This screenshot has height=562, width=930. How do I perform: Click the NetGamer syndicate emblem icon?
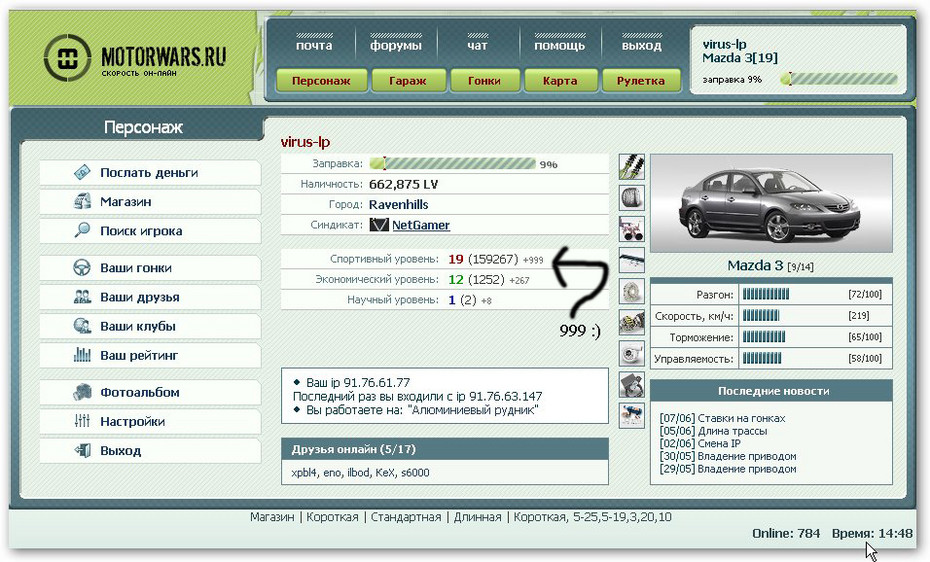(x=378, y=225)
